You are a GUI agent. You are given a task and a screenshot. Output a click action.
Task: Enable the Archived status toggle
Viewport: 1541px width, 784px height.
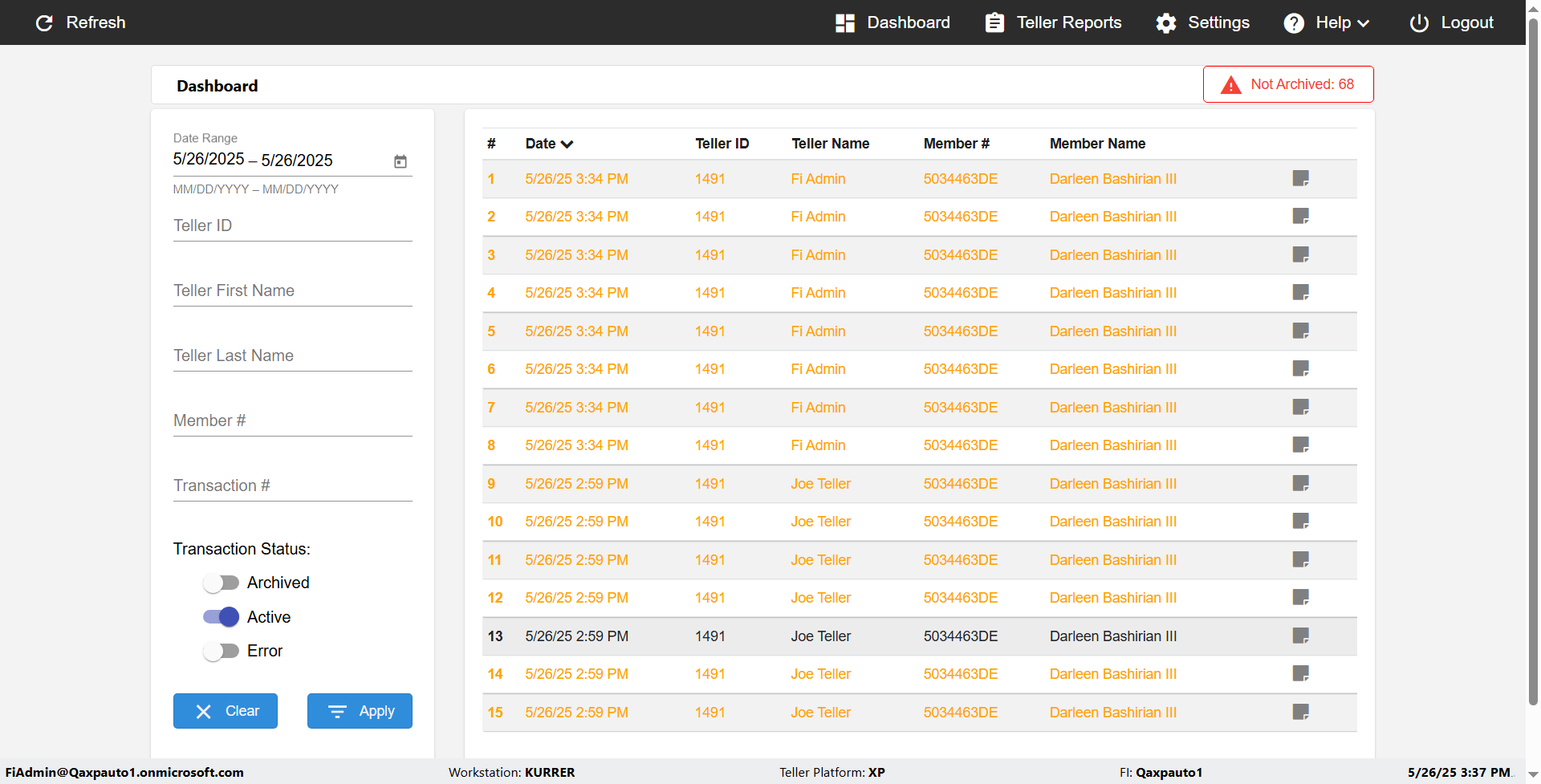click(x=221, y=583)
